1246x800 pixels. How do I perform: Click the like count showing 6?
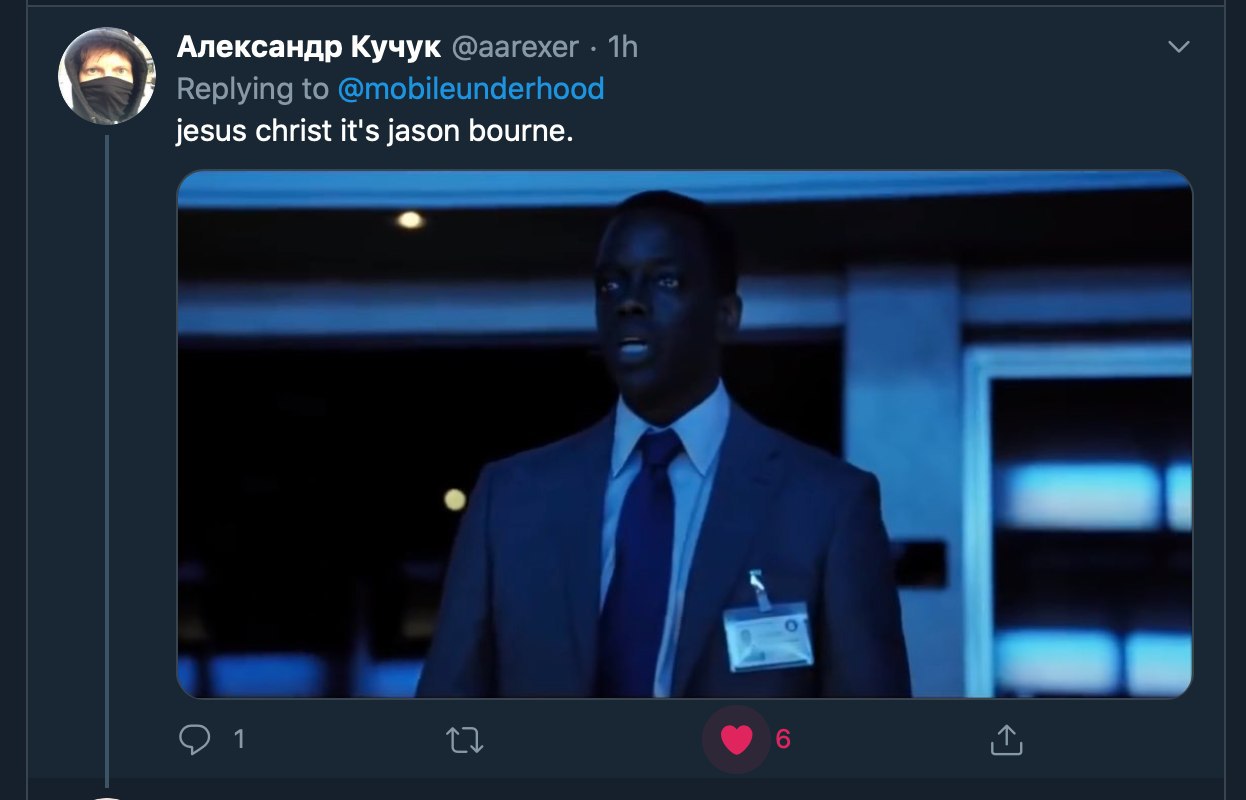point(783,740)
